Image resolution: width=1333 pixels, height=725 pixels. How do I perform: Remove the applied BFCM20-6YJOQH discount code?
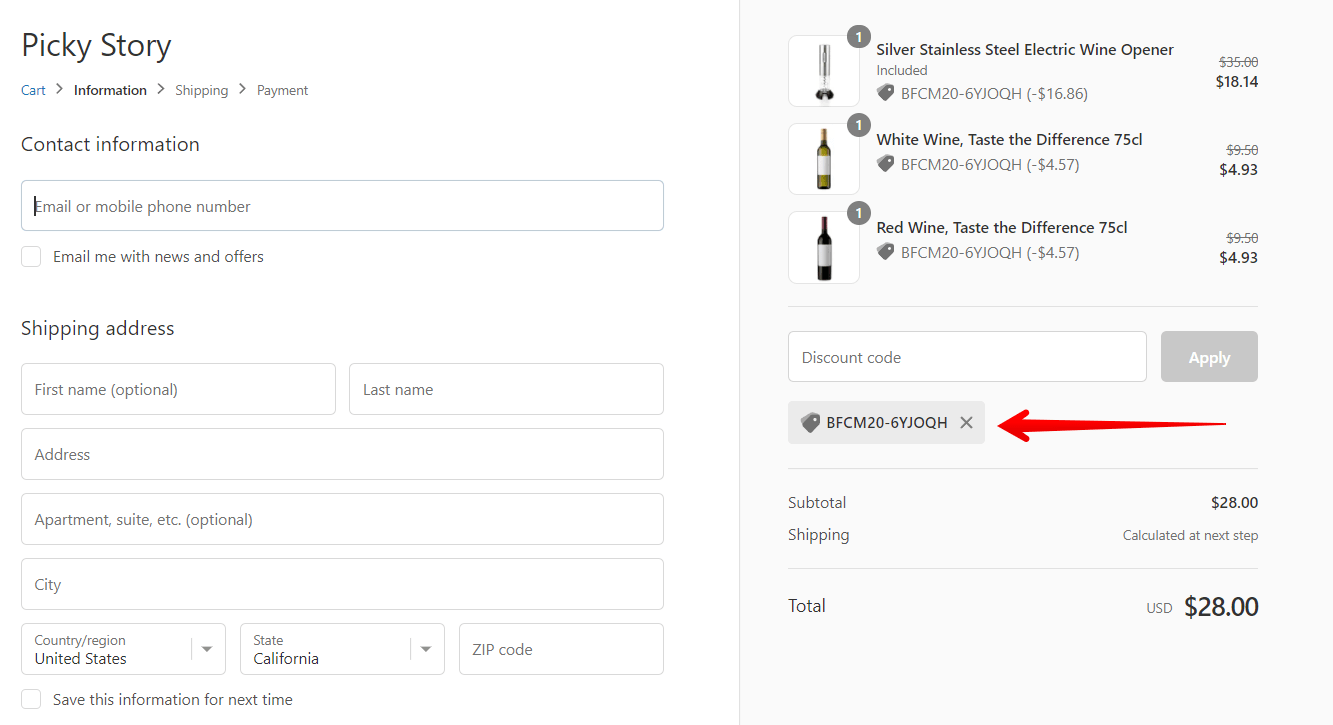966,422
